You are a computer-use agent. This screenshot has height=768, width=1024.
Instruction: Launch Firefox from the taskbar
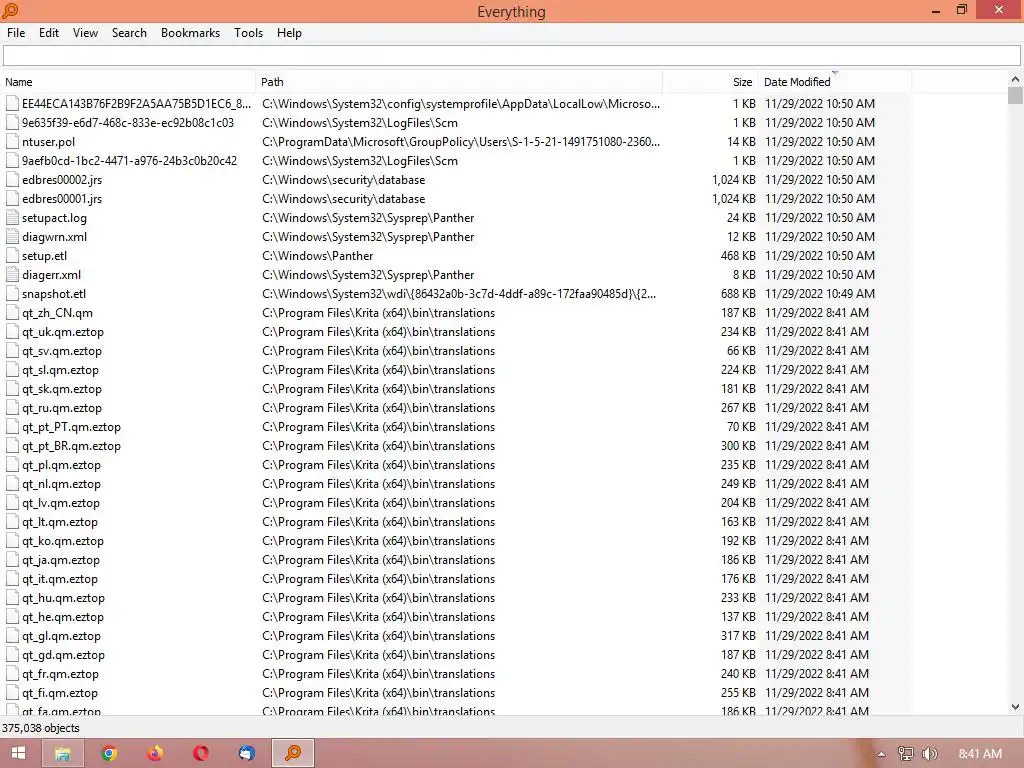(x=155, y=753)
